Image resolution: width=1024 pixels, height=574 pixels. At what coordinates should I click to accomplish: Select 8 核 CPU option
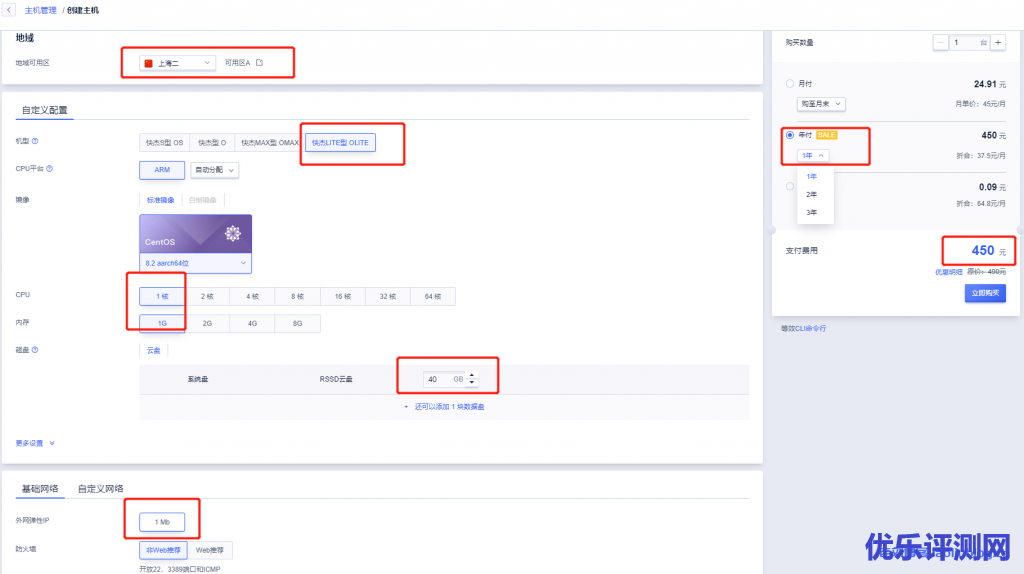pyautogui.click(x=297, y=296)
